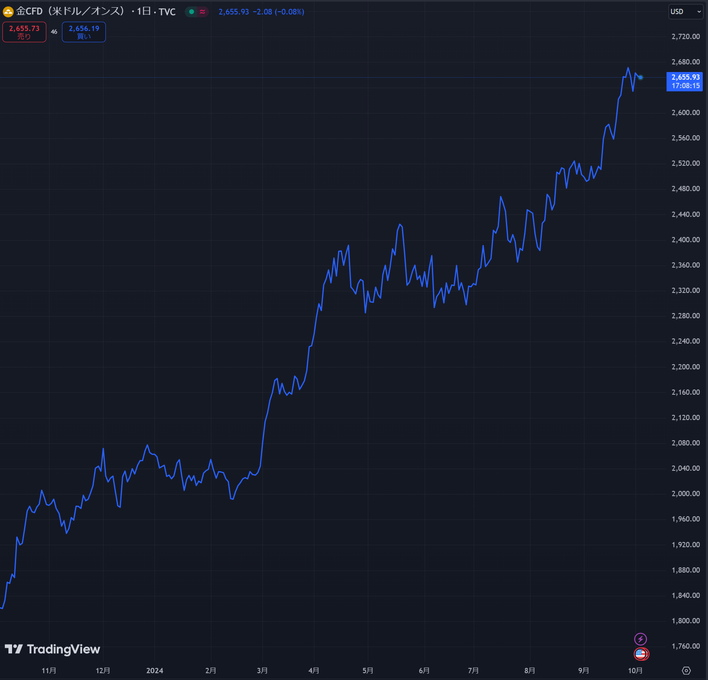Click the gold CFD symbol icon
This screenshot has height=680, width=708.
[8, 11]
